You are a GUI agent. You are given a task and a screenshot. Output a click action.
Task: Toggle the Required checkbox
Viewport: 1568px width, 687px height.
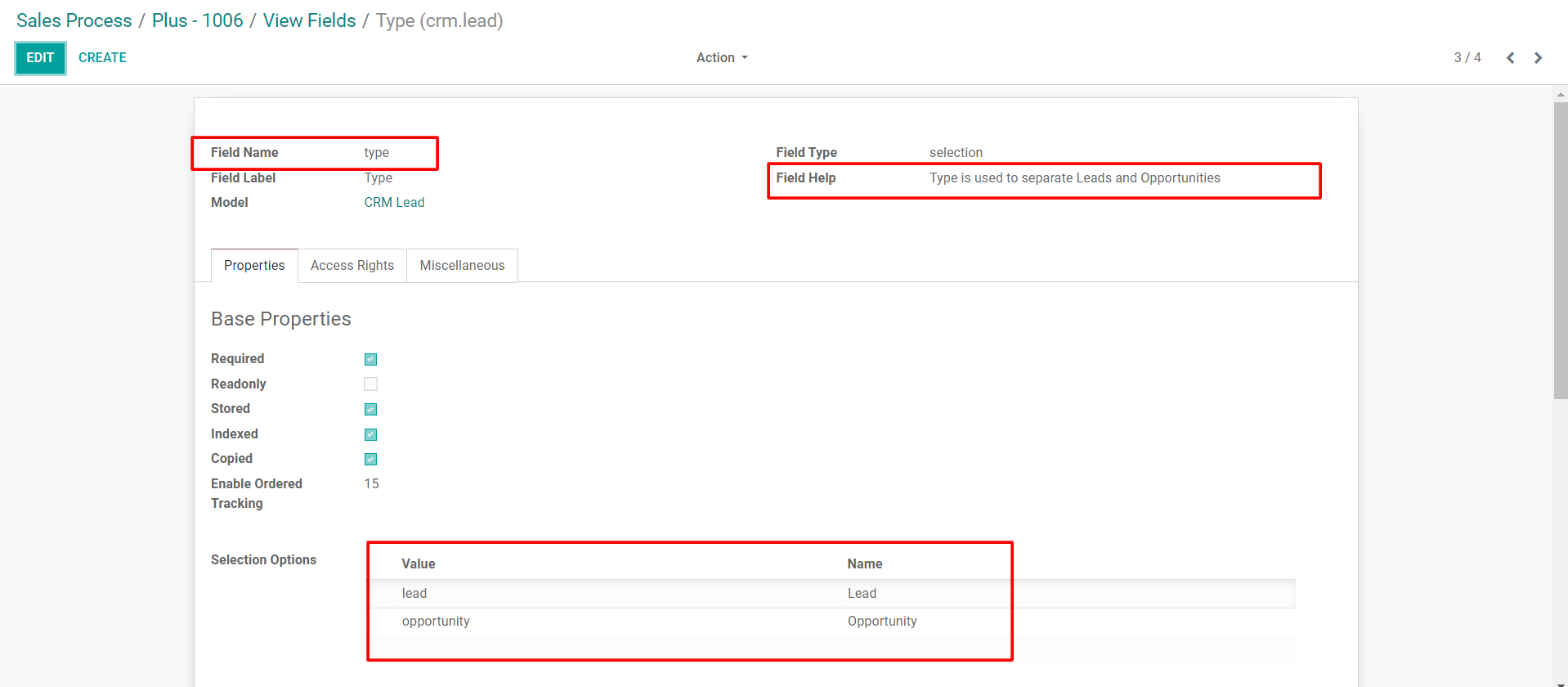click(x=370, y=359)
